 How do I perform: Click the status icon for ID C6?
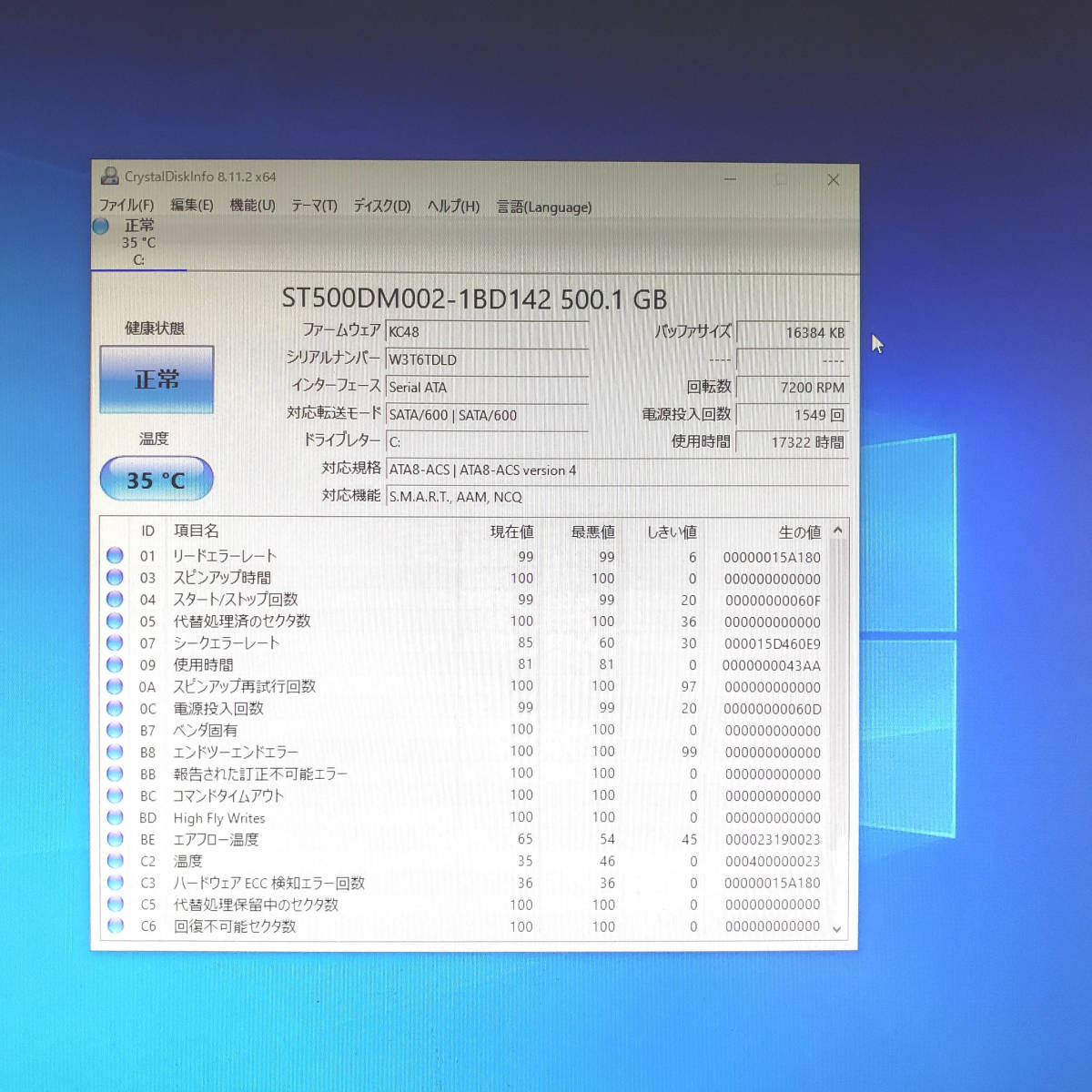coord(115,925)
